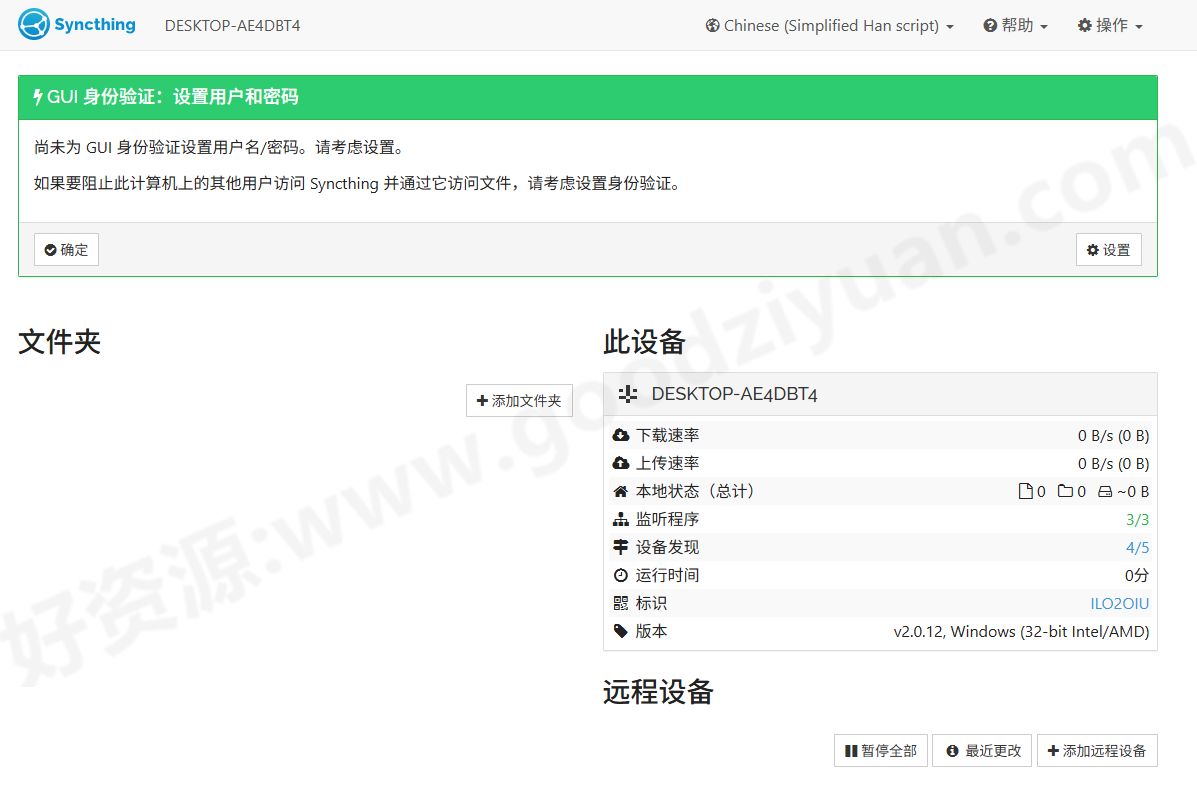Open the device ID link ILO2OIU
Screen dimensions: 1197x794
pyautogui.click(x=1119, y=603)
